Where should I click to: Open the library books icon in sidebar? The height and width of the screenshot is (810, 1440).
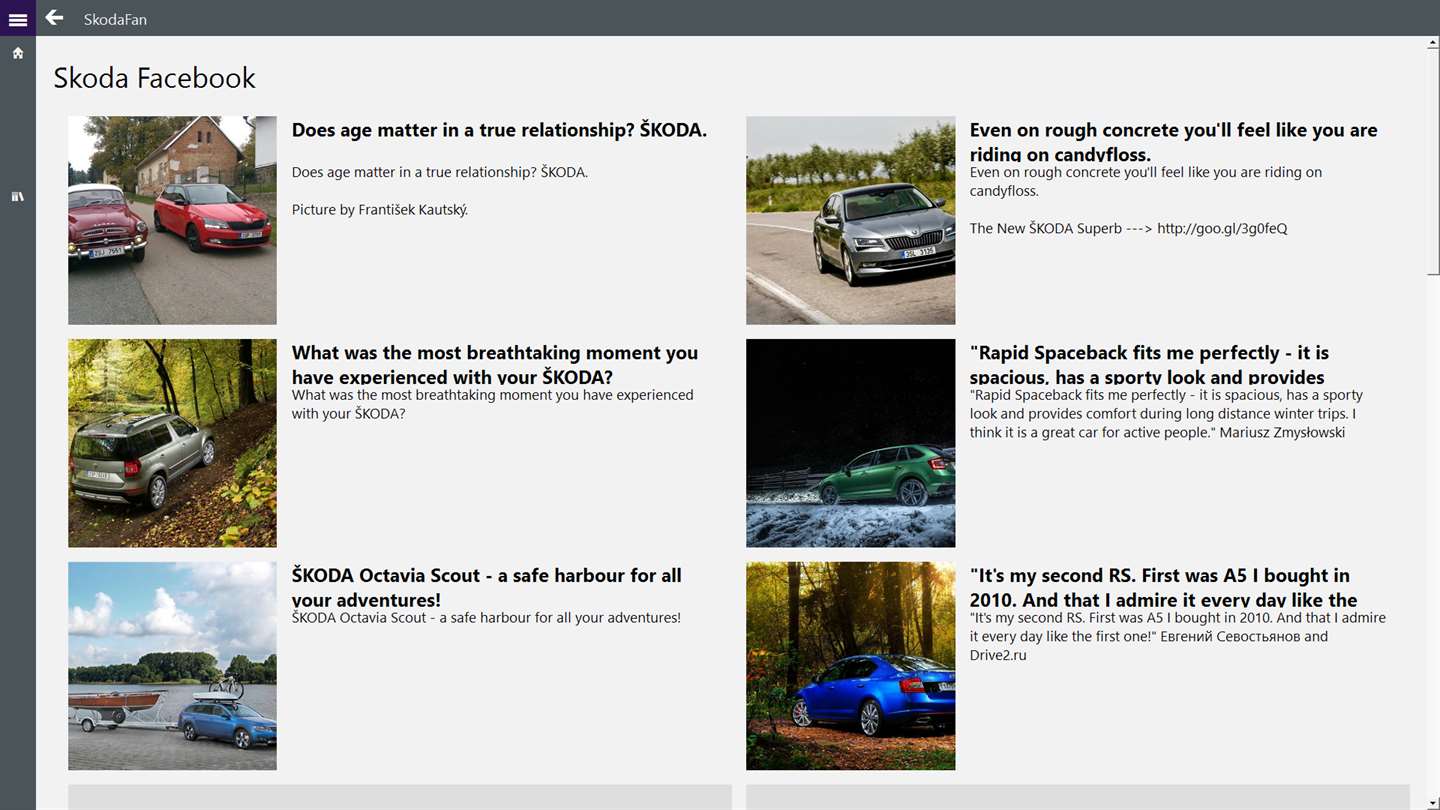click(x=18, y=197)
